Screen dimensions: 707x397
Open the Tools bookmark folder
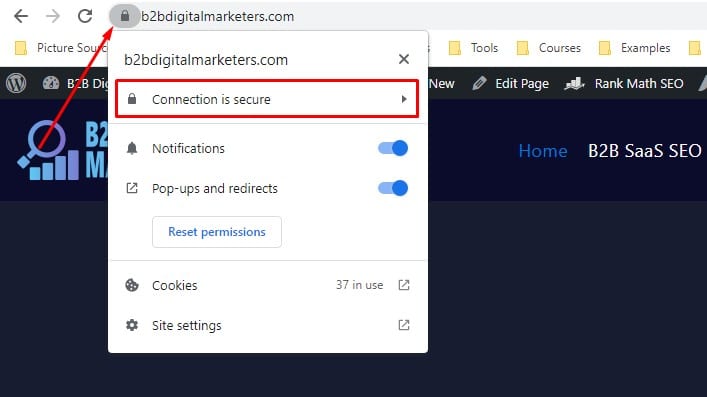click(473, 48)
